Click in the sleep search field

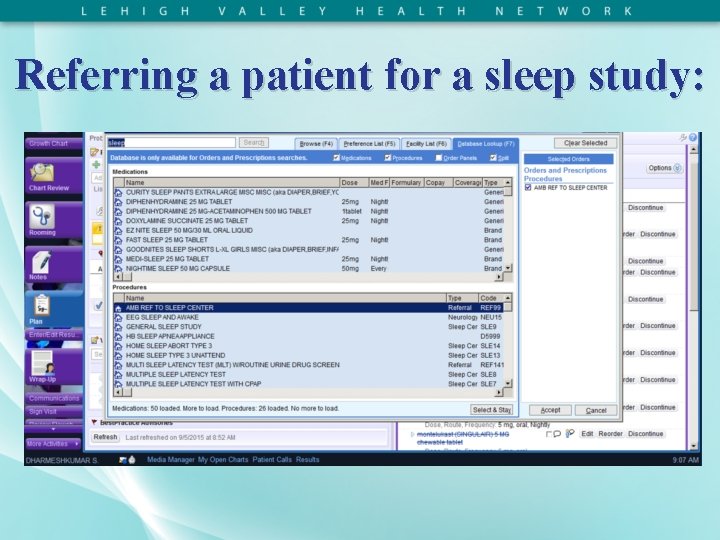click(x=172, y=143)
